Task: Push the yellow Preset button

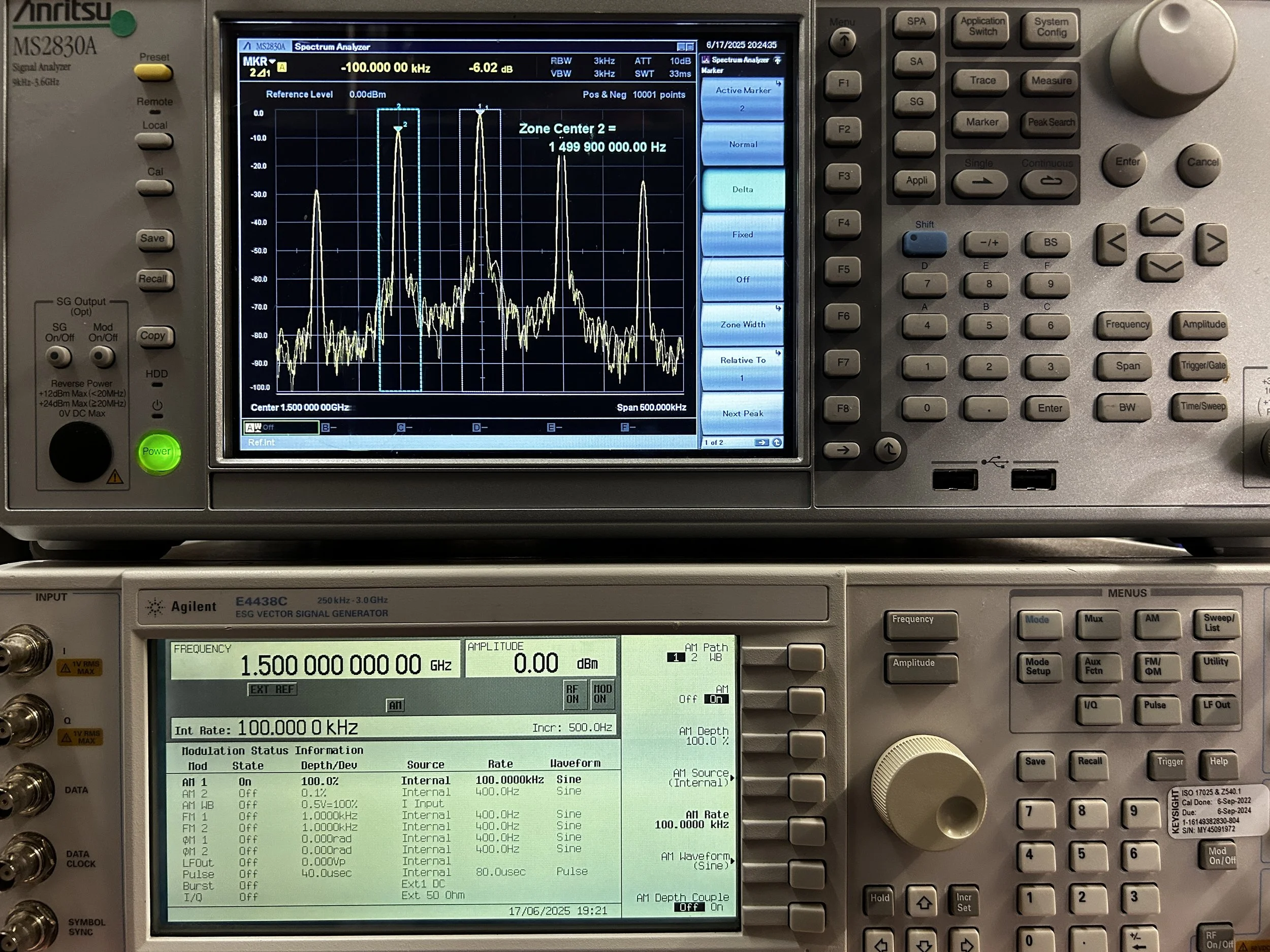Action: coord(153,72)
